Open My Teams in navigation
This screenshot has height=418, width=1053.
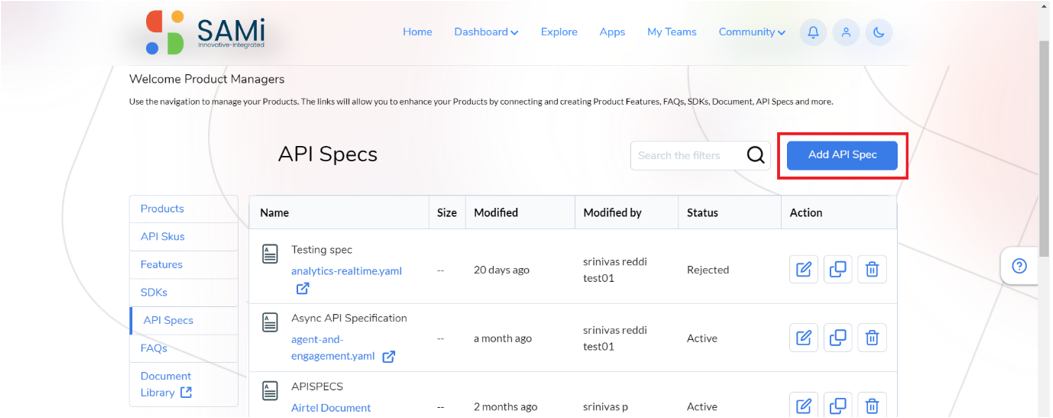click(x=672, y=32)
